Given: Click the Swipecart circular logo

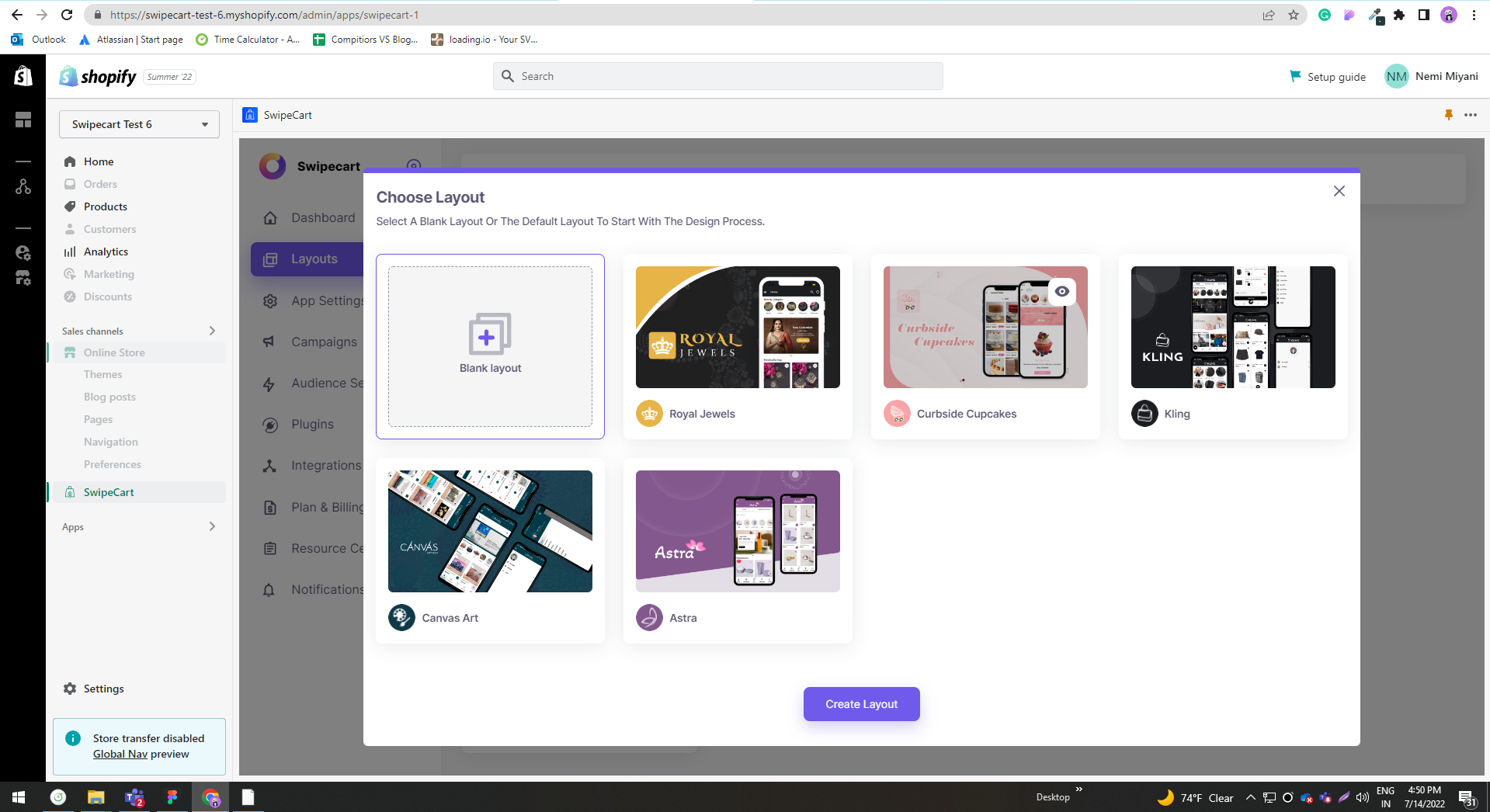Looking at the screenshot, I should [273, 166].
